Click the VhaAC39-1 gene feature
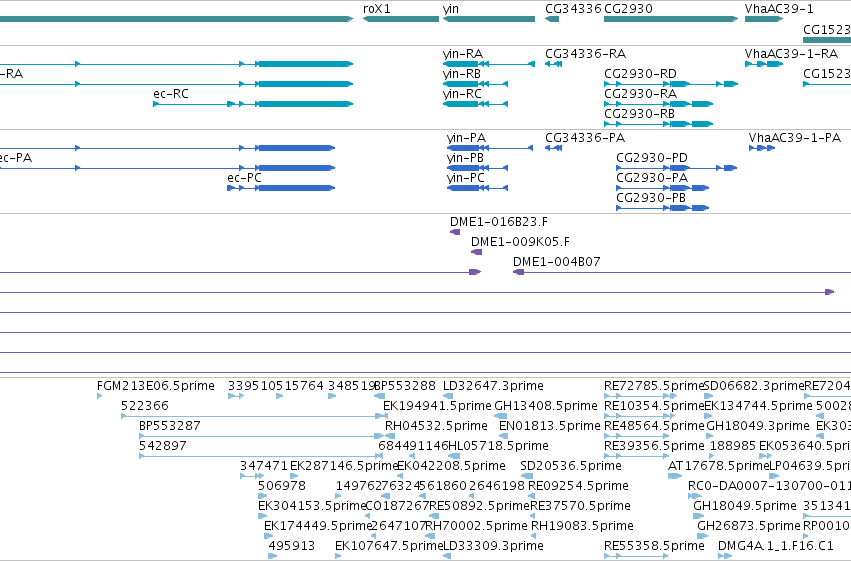Image resolution: width=851 pixels, height=561 pixels. [764, 19]
